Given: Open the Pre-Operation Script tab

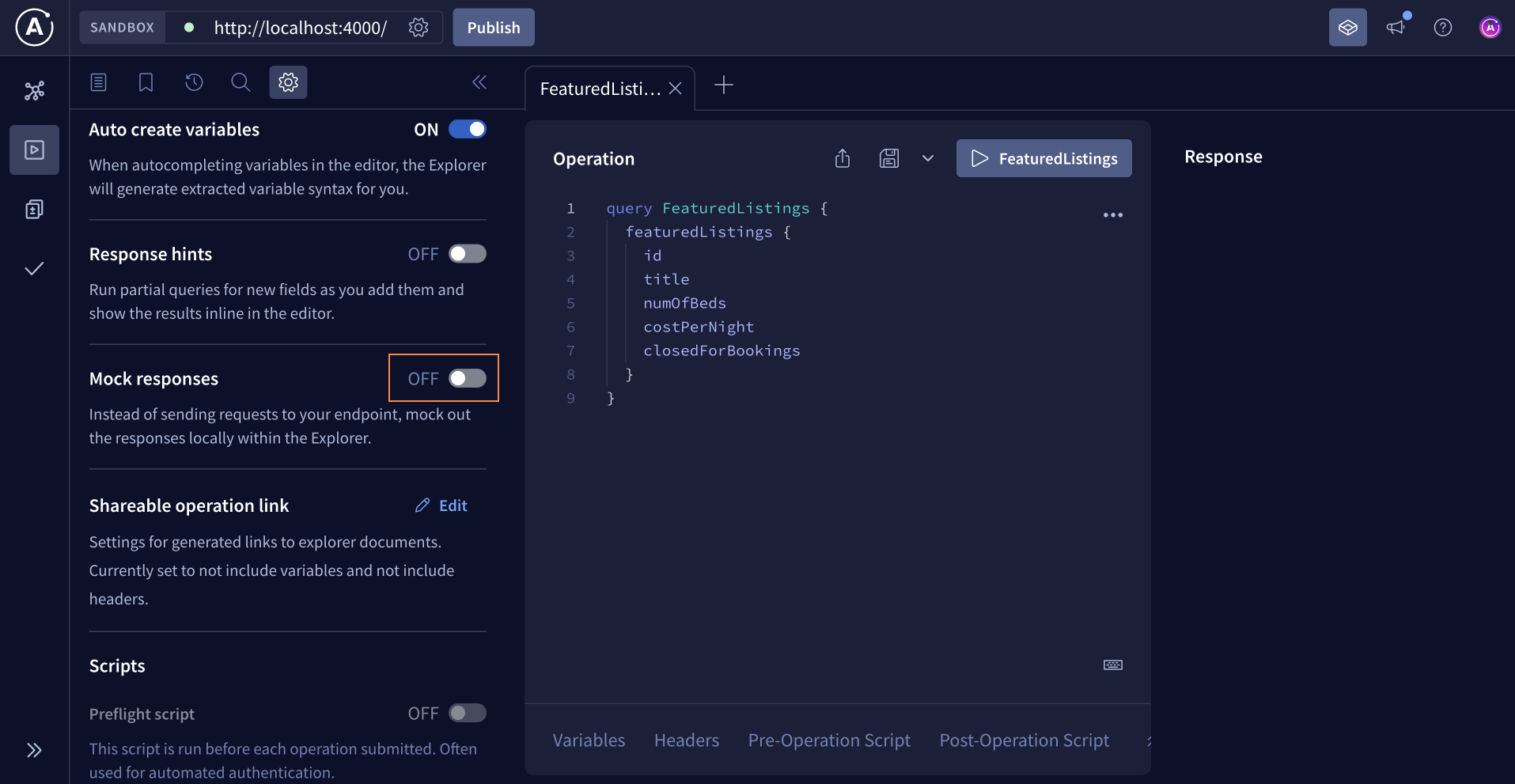Looking at the screenshot, I should [x=829, y=740].
